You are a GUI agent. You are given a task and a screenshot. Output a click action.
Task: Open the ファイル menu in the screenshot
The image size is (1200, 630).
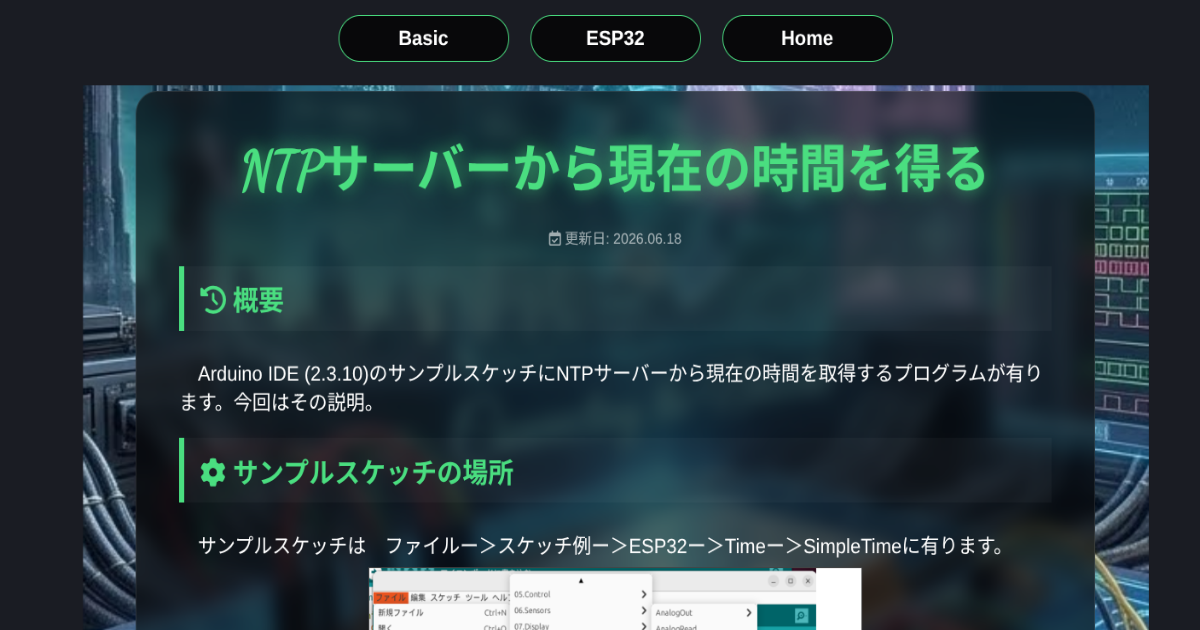click(391, 597)
